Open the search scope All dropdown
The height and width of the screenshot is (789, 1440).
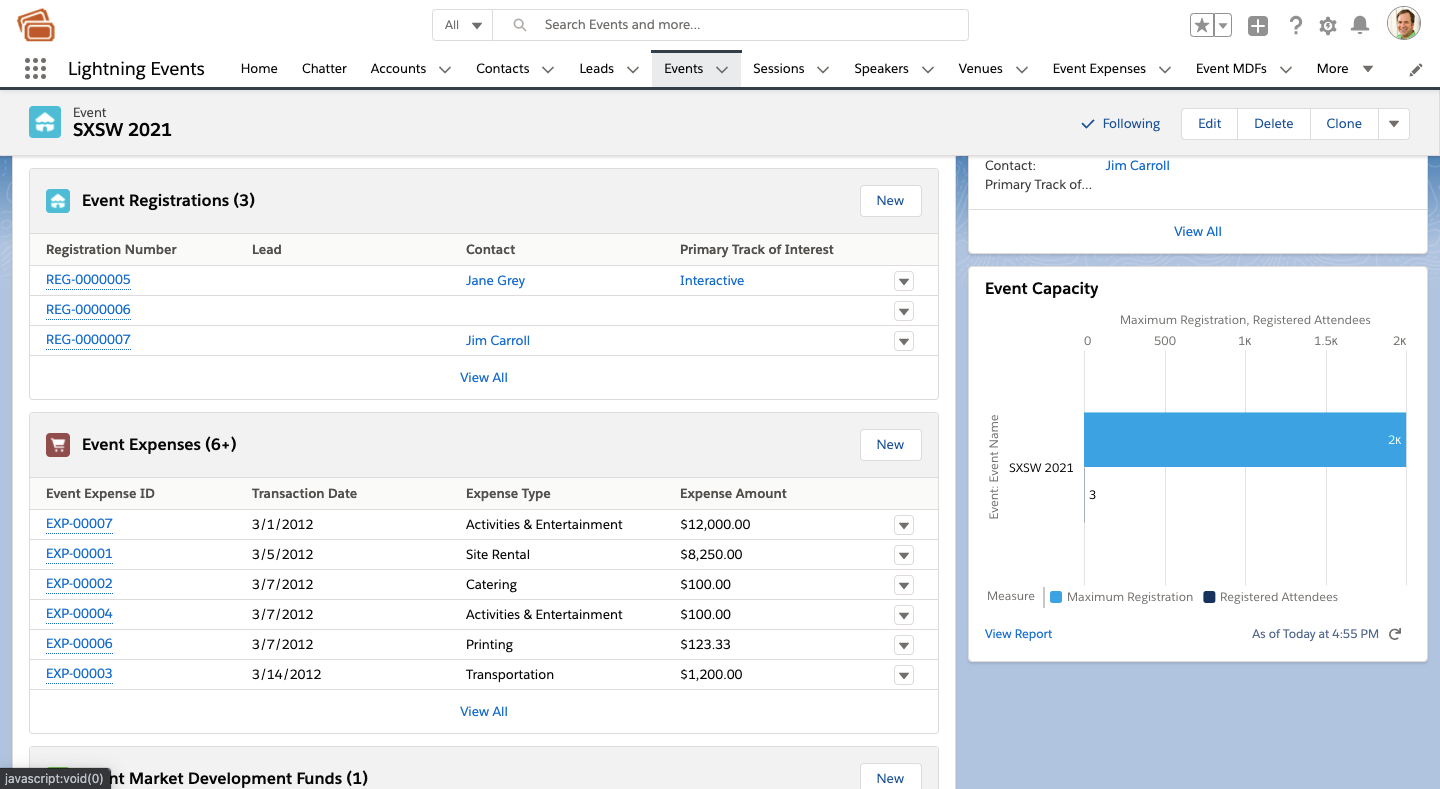tap(464, 25)
